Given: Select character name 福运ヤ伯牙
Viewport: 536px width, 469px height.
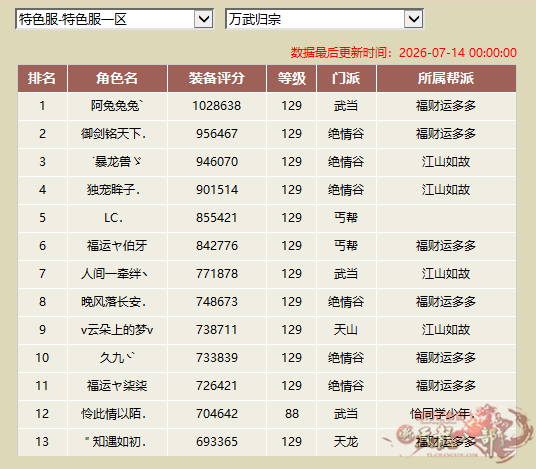Looking at the screenshot, I should click(x=117, y=246).
